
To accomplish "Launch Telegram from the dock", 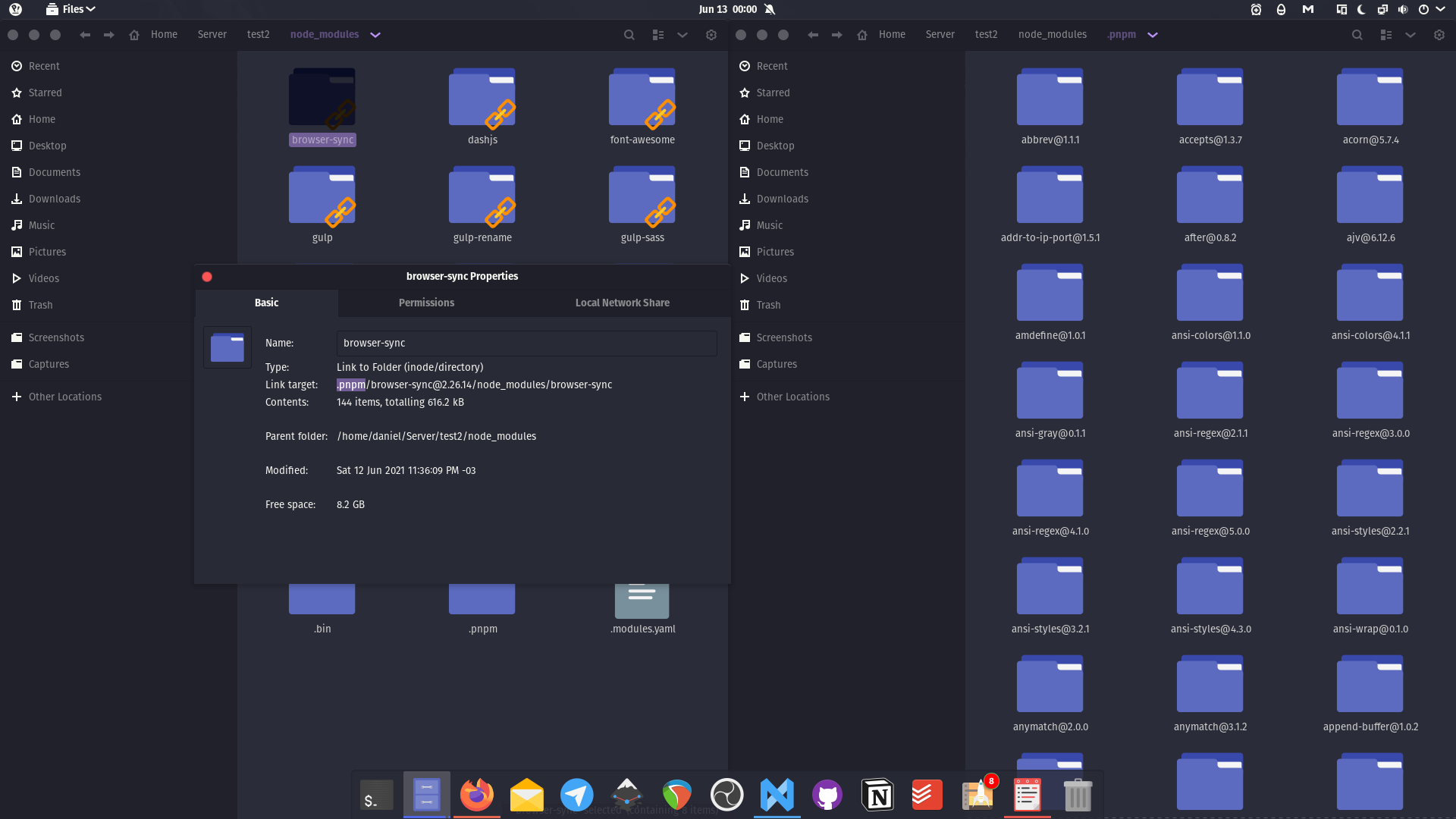I will (576, 795).
